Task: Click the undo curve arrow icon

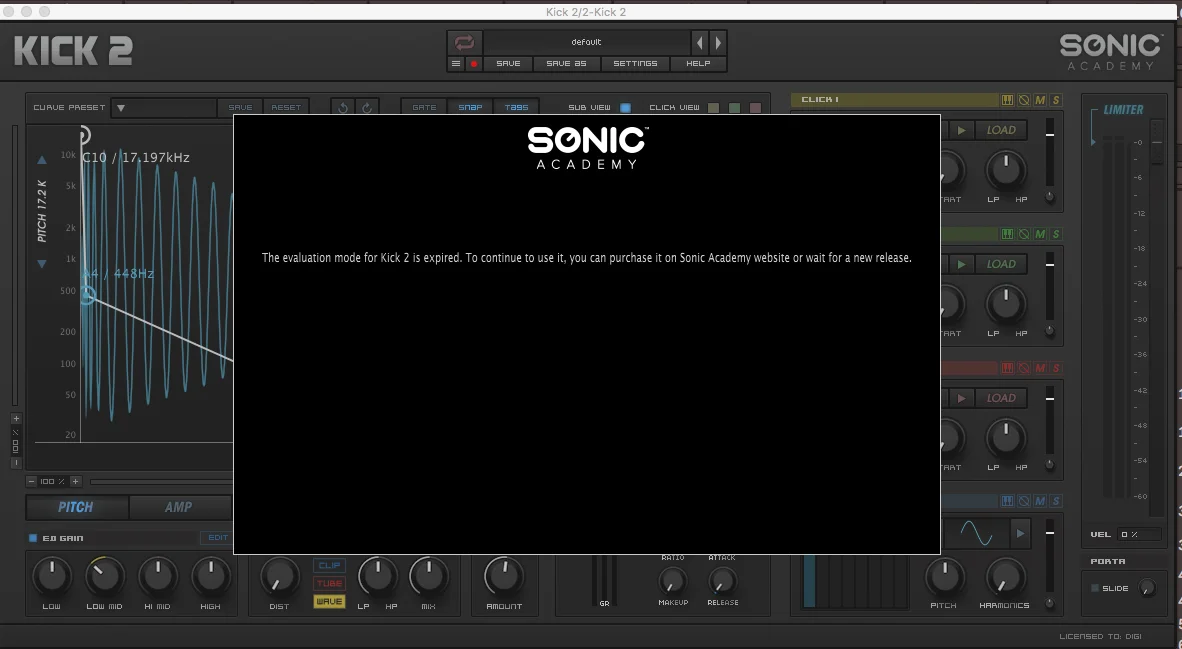Action: [342, 108]
